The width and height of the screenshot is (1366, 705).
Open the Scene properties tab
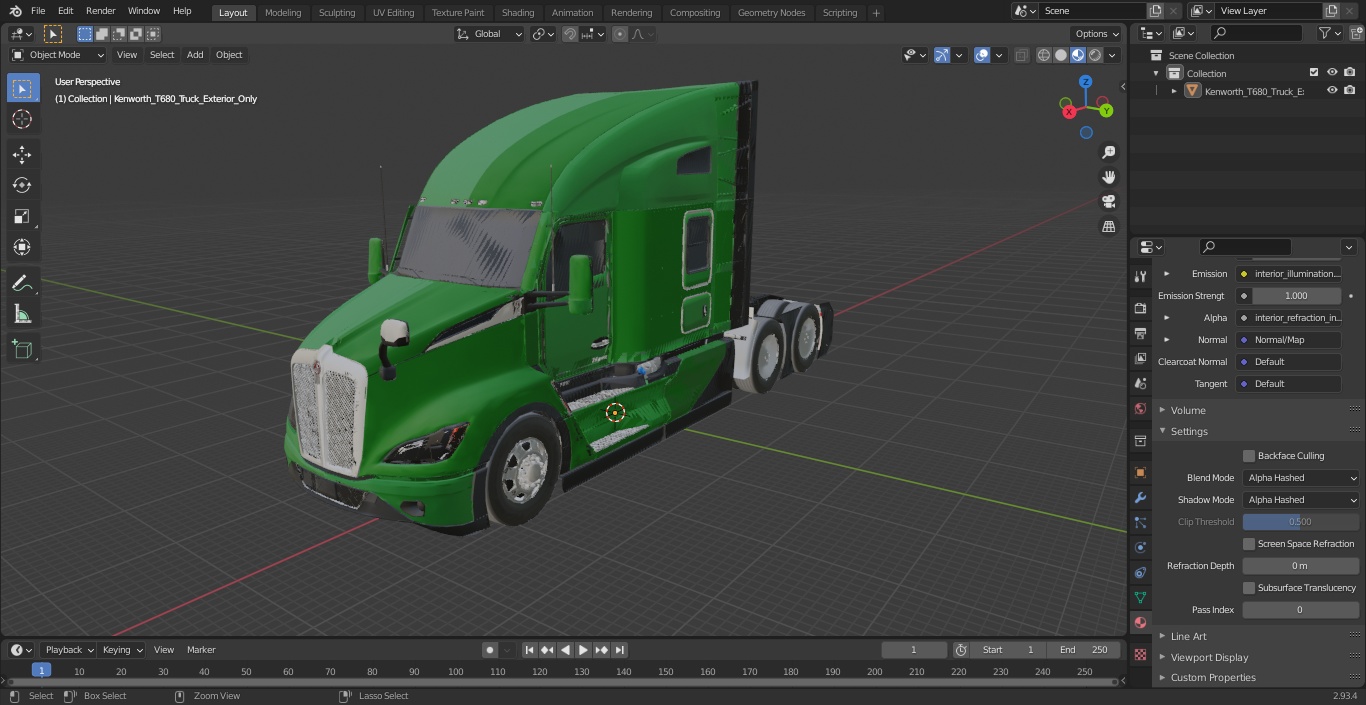point(1140,383)
